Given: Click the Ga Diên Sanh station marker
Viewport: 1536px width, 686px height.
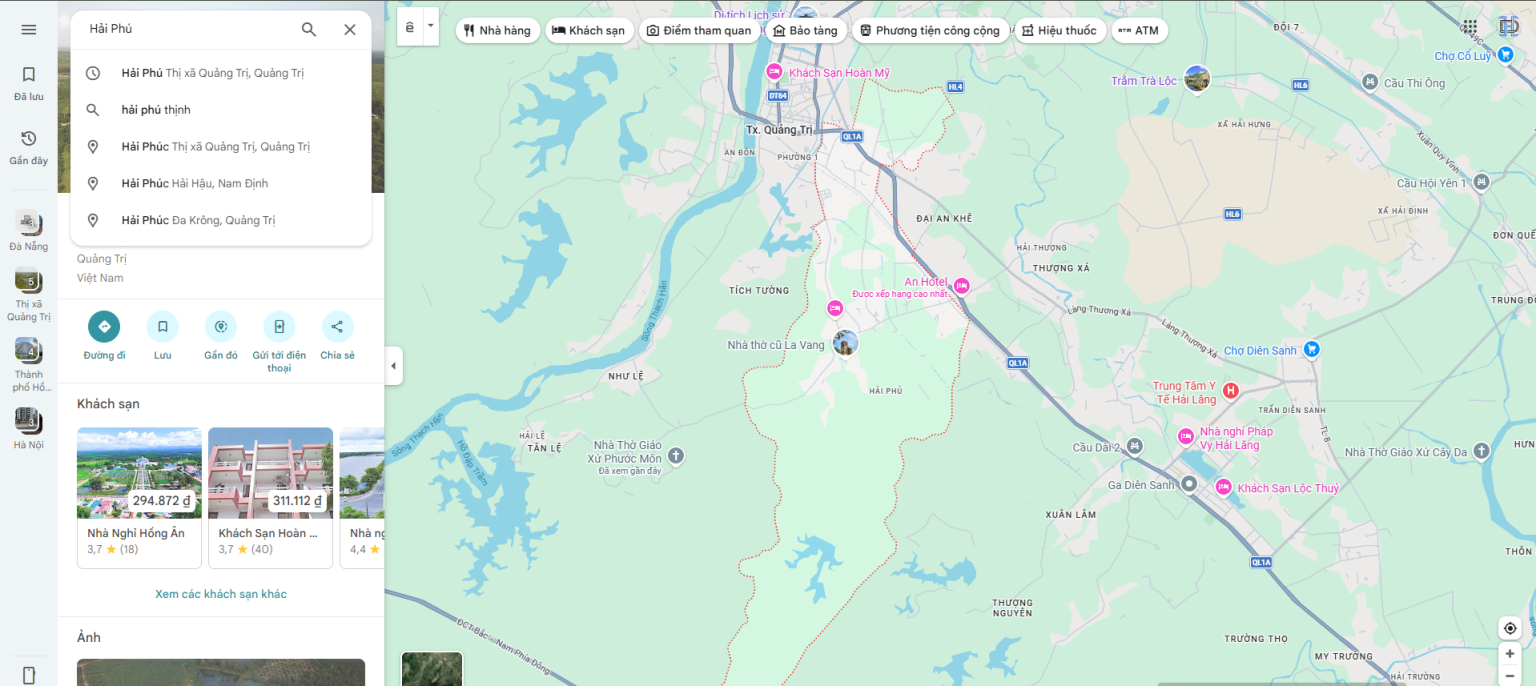Looking at the screenshot, I should (x=1189, y=484).
